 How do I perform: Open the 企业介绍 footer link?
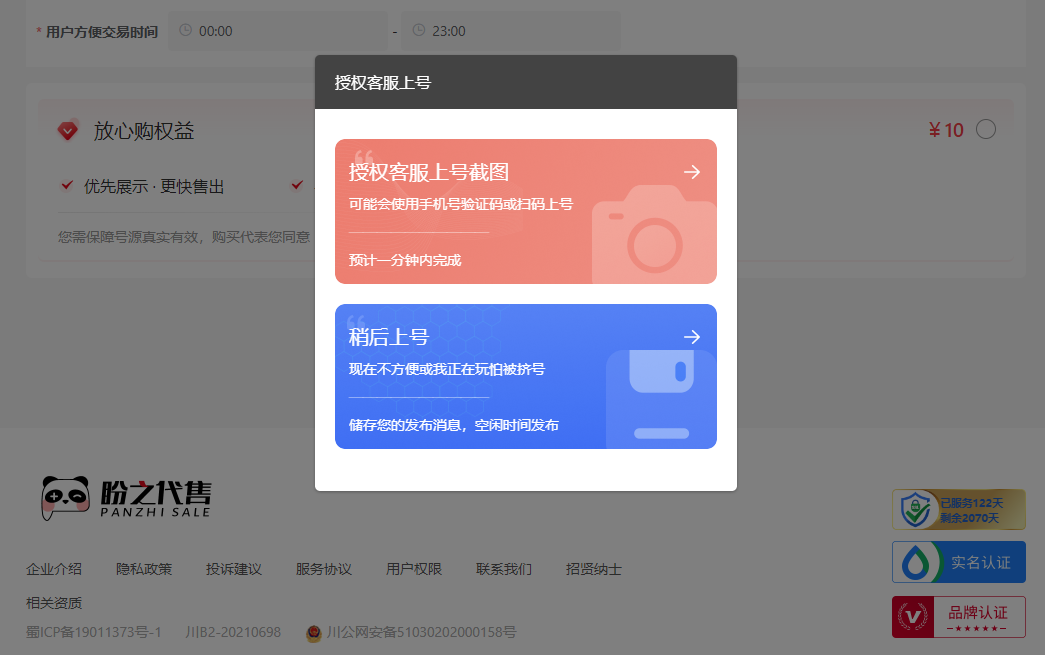coord(54,569)
